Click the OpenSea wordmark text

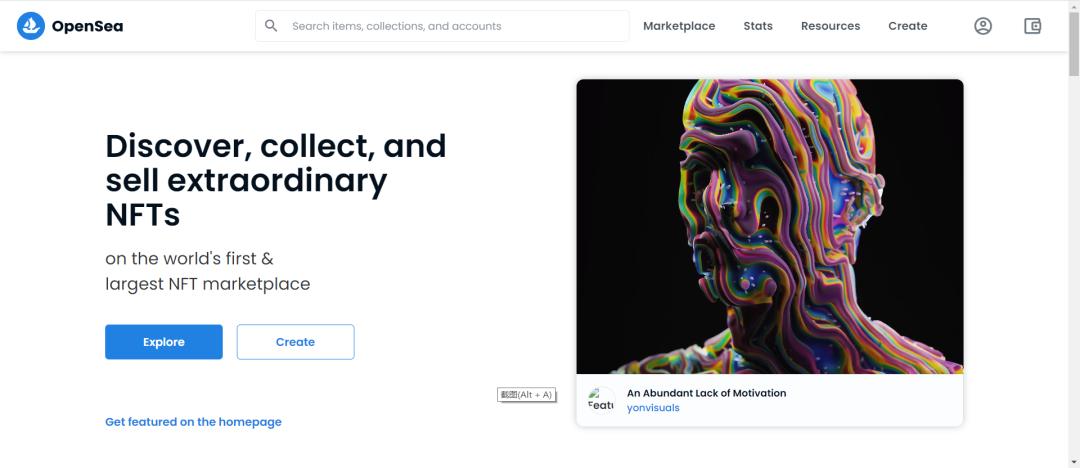87,26
